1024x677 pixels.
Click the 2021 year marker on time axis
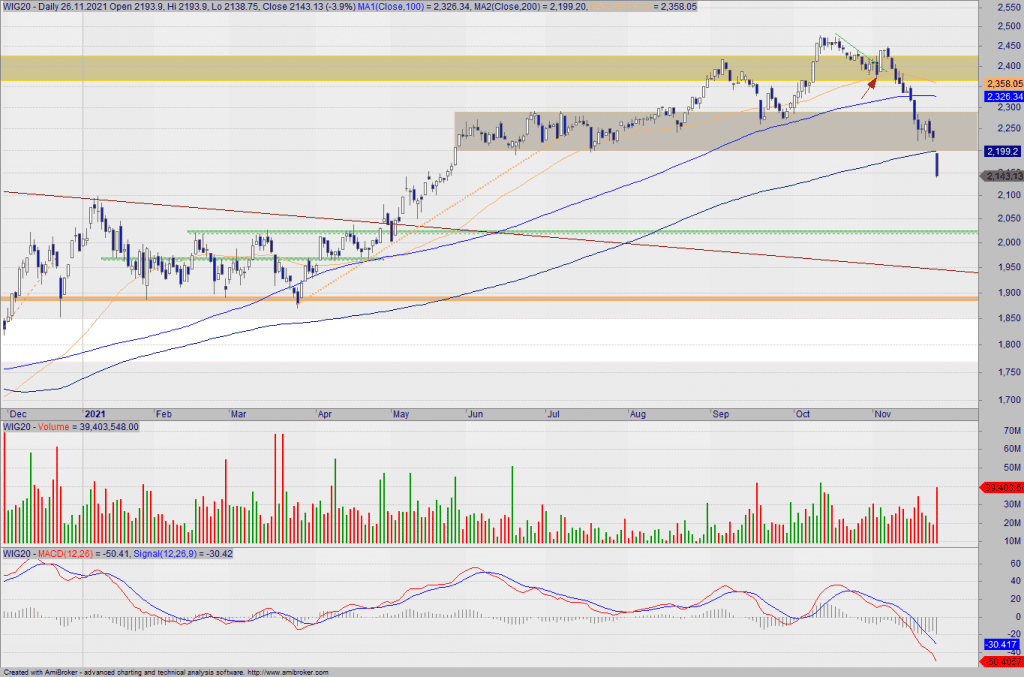(x=95, y=412)
